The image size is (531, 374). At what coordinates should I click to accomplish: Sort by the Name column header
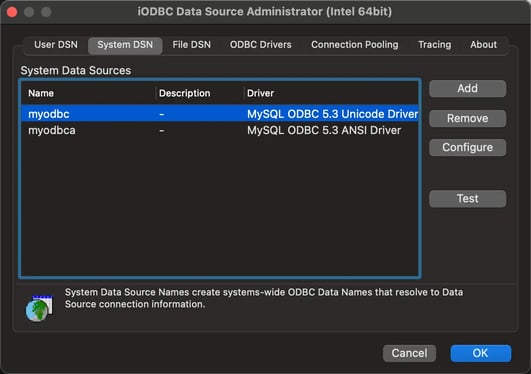coord(88,93)
